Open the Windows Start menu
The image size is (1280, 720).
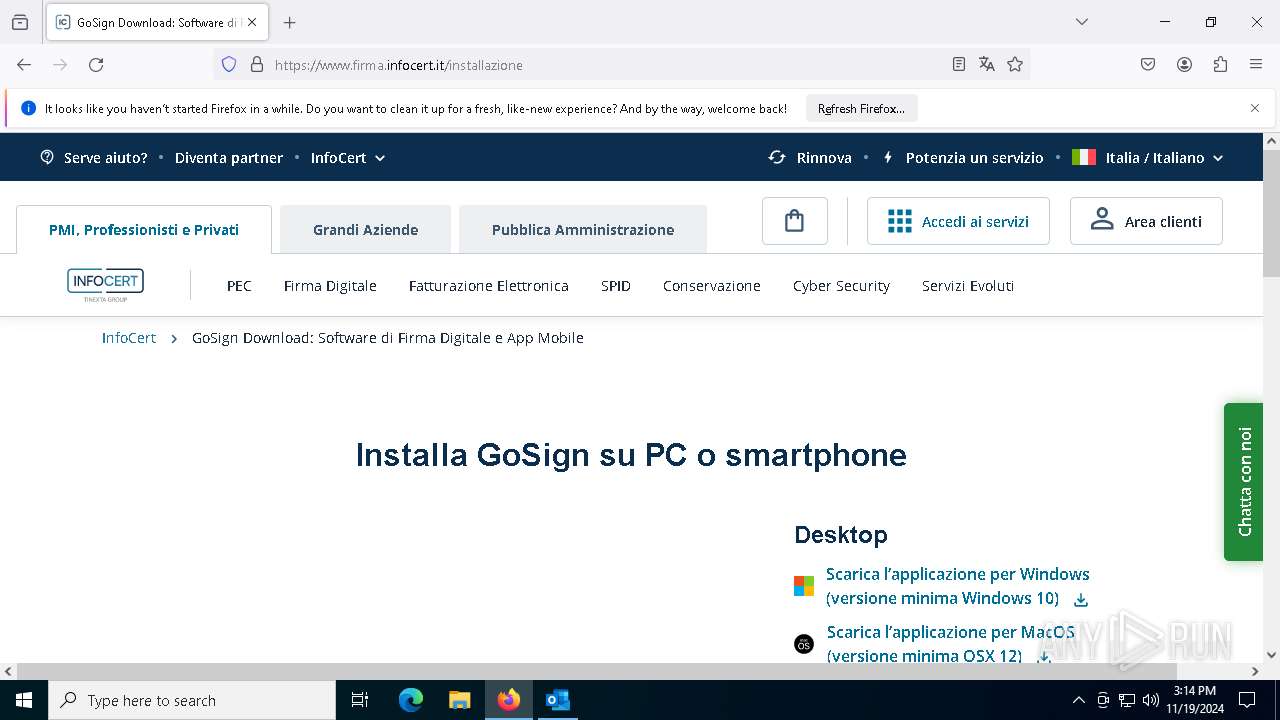[x=24, y=700]
